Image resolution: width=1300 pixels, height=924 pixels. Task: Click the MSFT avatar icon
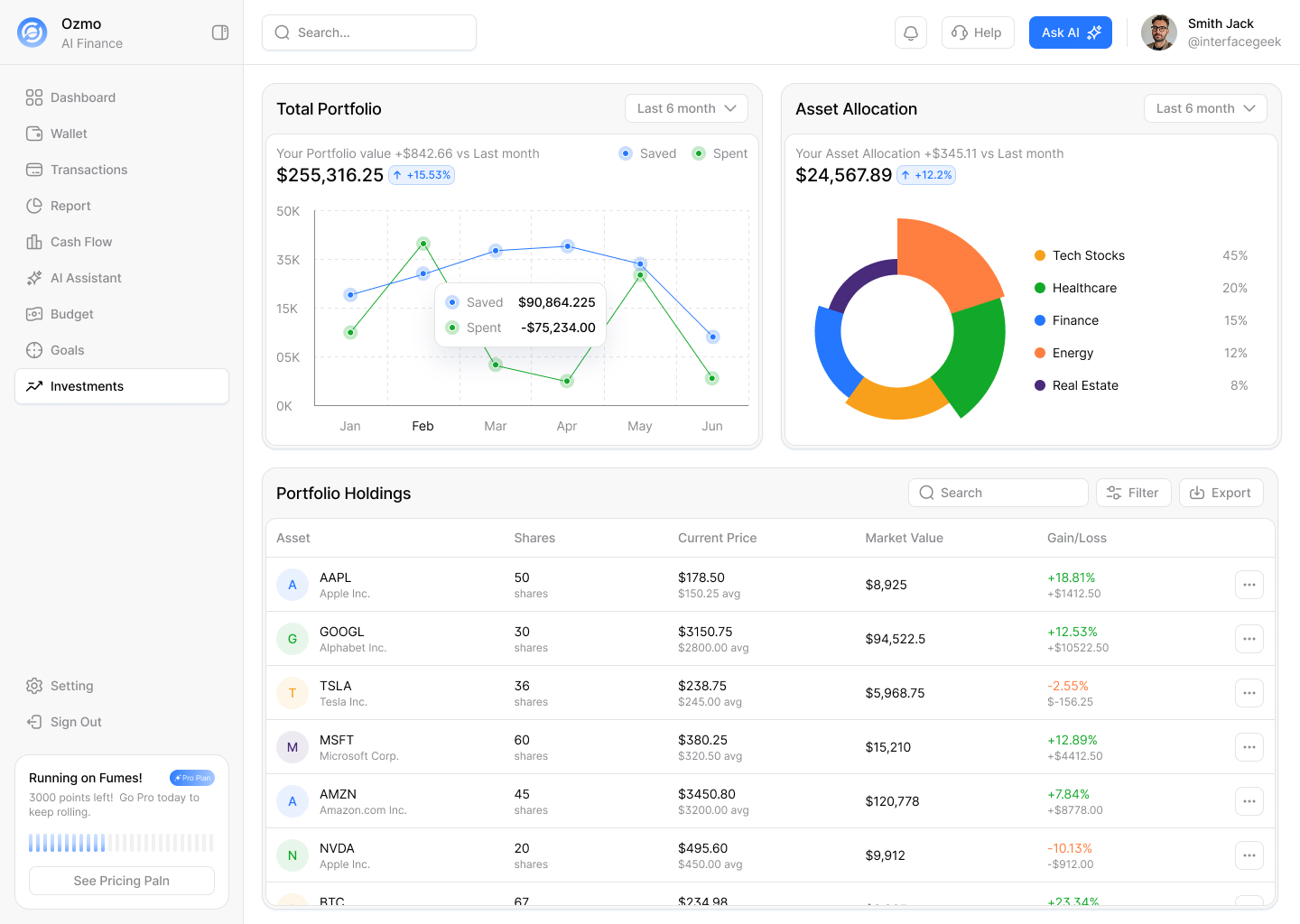tap(292, 747)
